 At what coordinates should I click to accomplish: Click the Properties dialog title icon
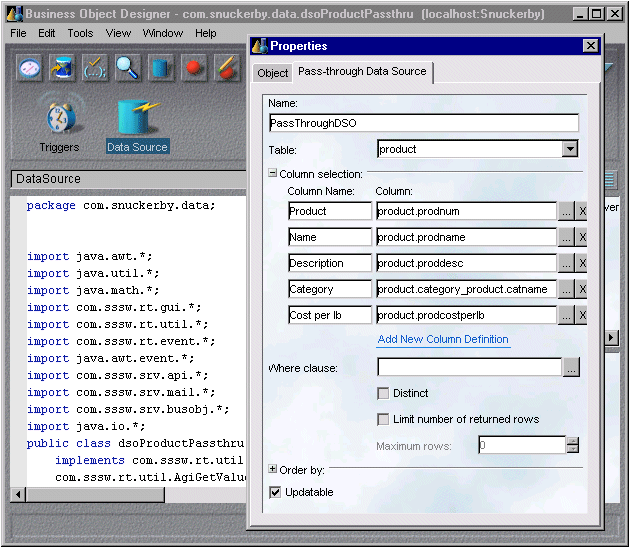[260, 46]
